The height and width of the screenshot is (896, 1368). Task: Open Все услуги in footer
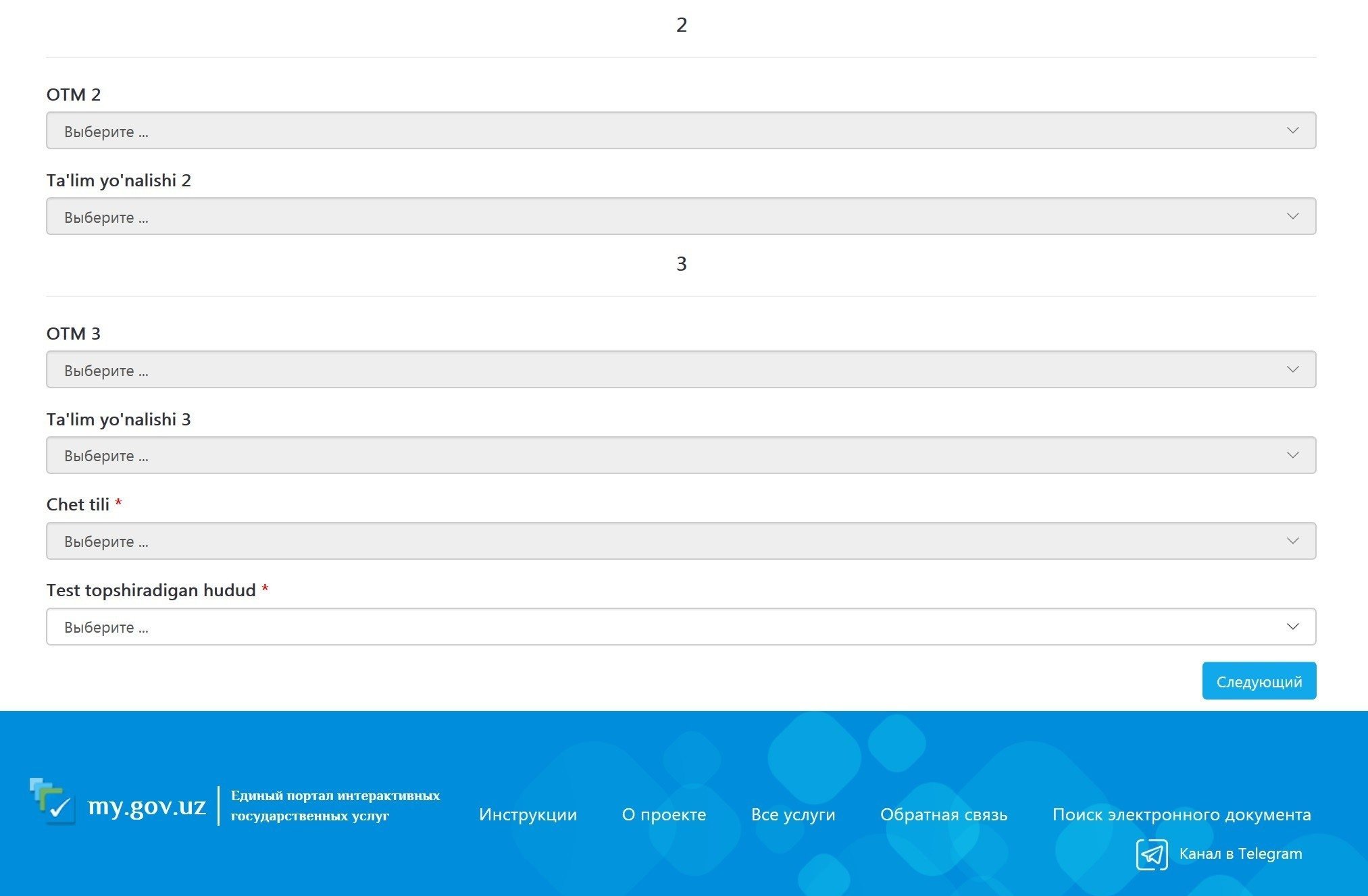(792, 814)
